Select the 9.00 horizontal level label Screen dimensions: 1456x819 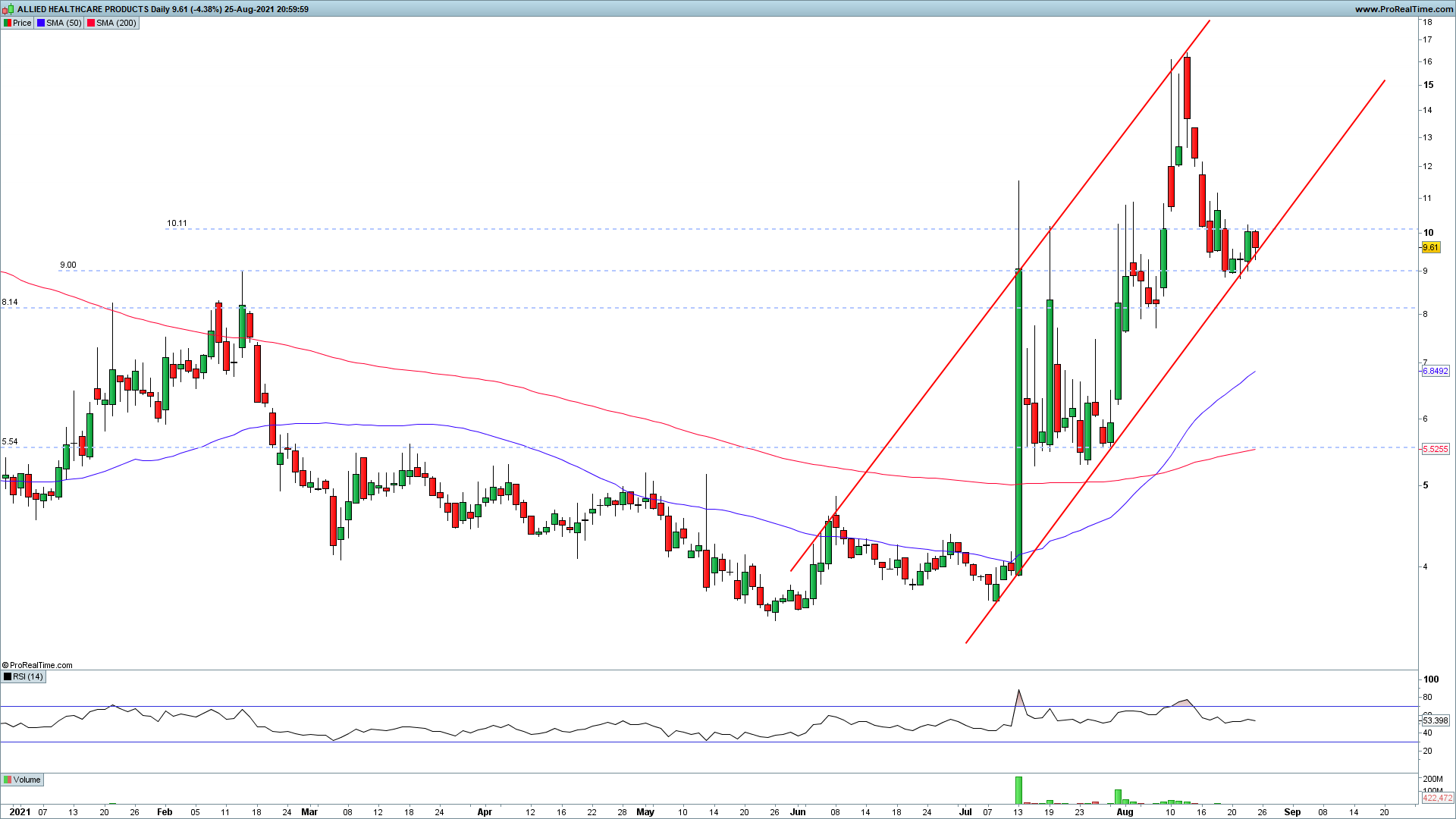(x=68, y=265)
